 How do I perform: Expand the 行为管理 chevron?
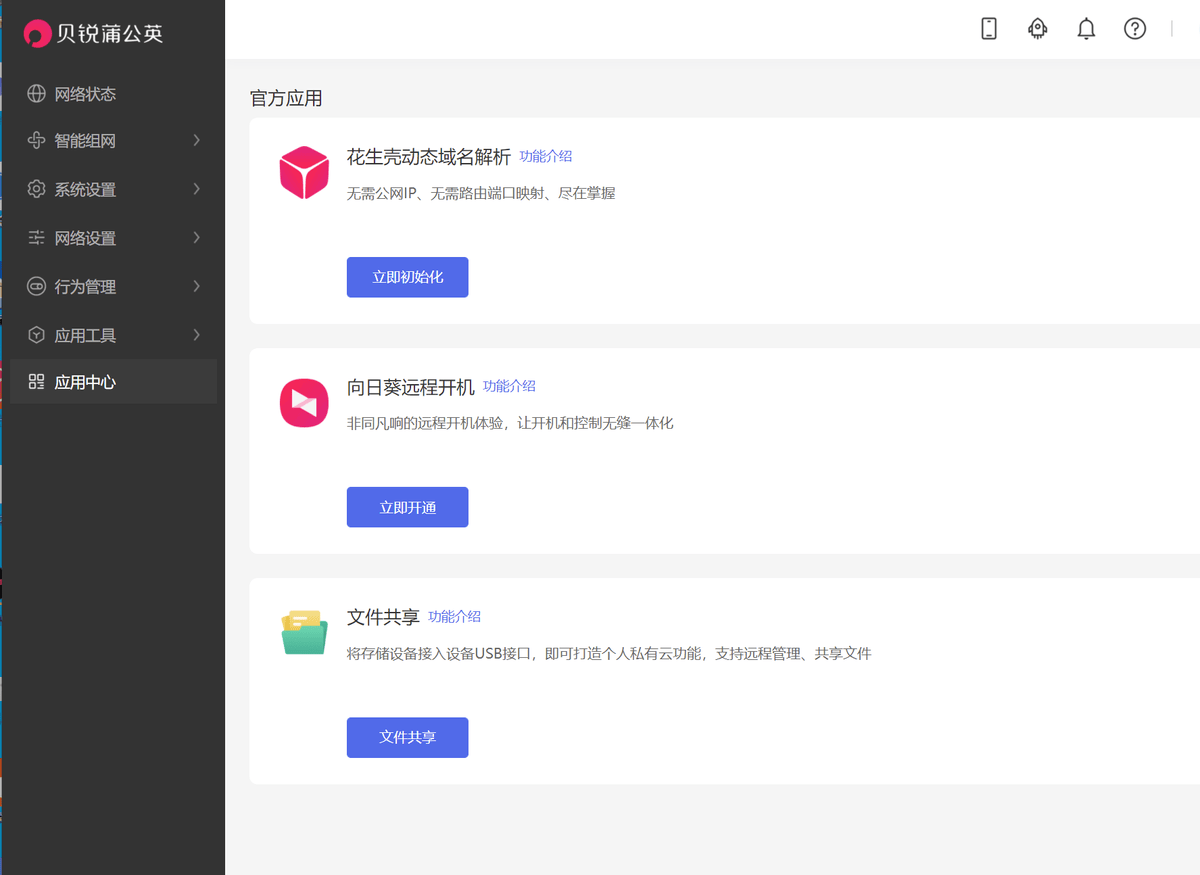point(196,286)
